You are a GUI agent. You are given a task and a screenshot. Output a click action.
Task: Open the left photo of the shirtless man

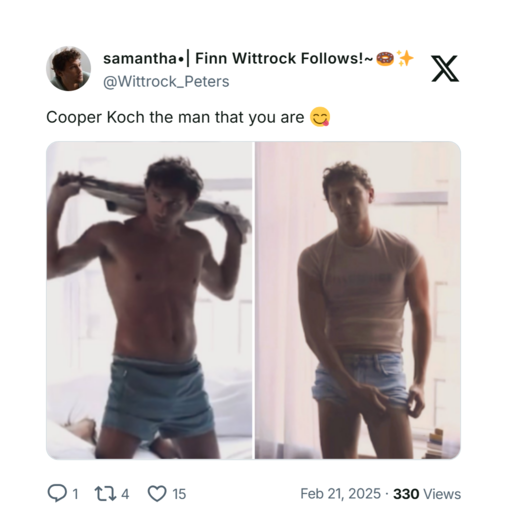(149, 300)
